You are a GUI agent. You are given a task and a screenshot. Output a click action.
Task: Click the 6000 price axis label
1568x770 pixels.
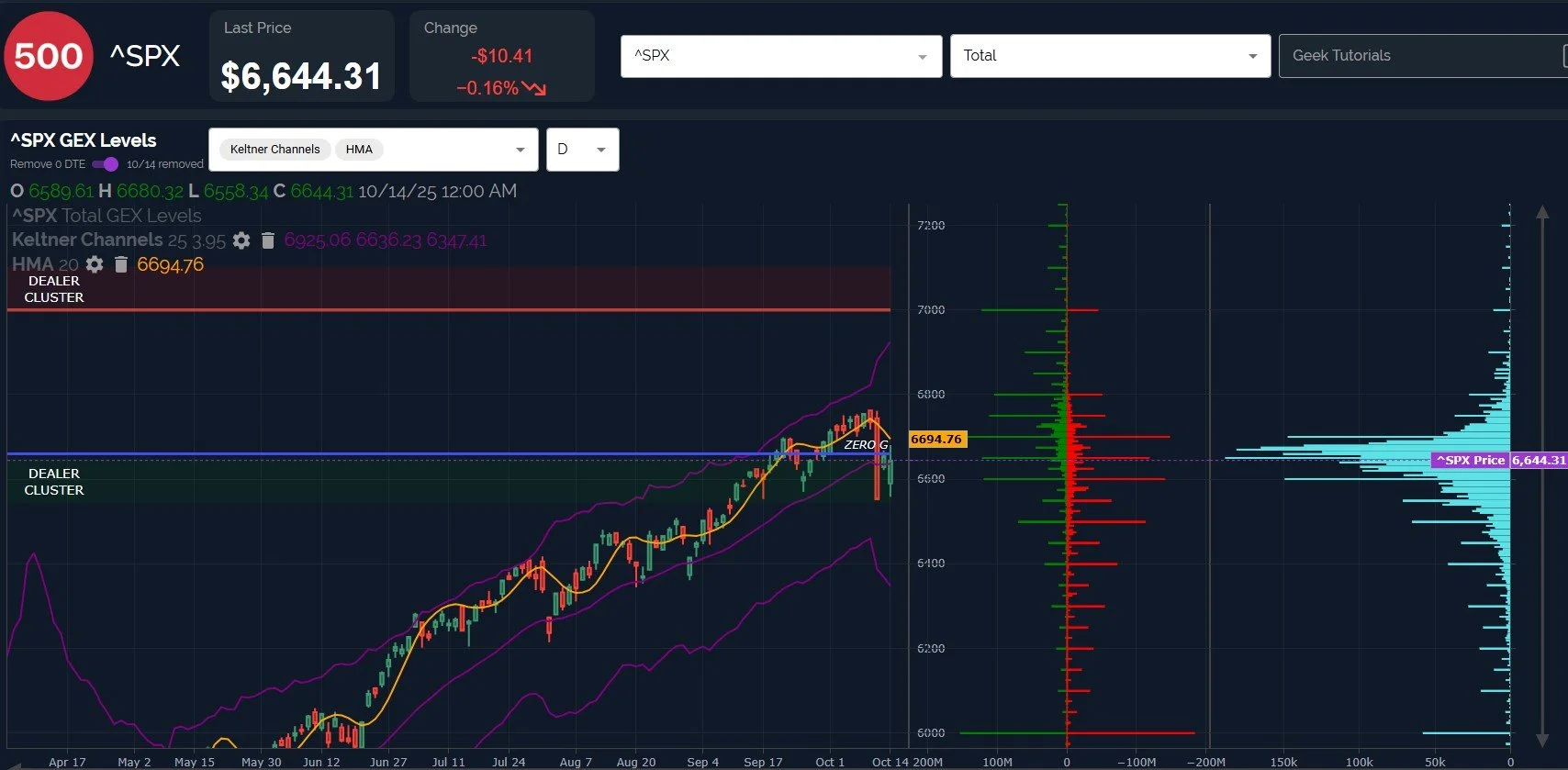931,733
